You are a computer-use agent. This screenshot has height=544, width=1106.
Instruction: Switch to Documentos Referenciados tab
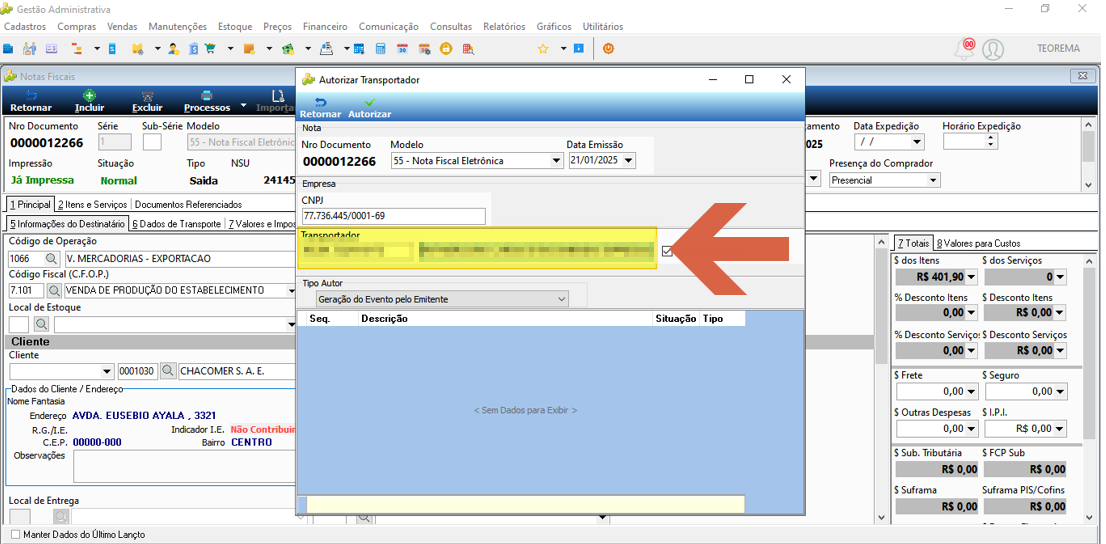[188, 204]
